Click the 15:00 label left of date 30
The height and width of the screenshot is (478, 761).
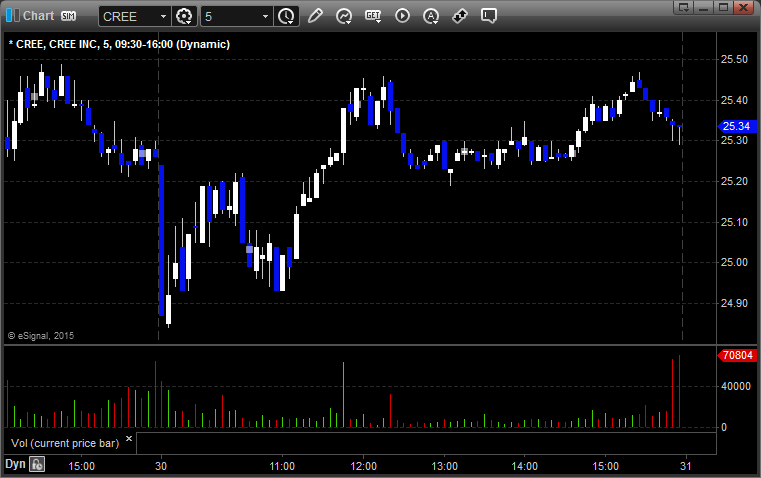click(82, 466)
